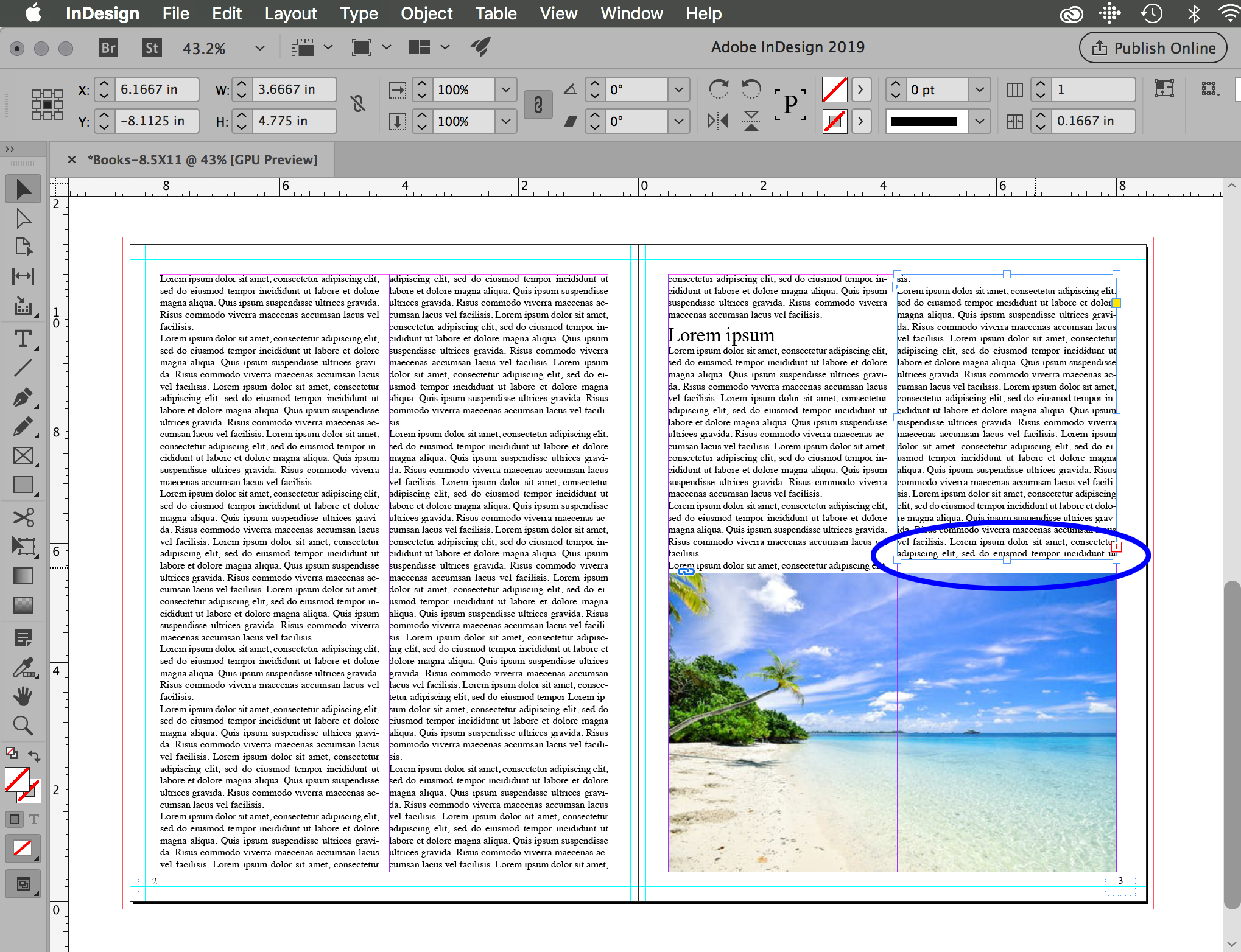Screen dimensions: 1241x952
Task: Select the Type tool in toolbar
Action: (x=23, y=338)
